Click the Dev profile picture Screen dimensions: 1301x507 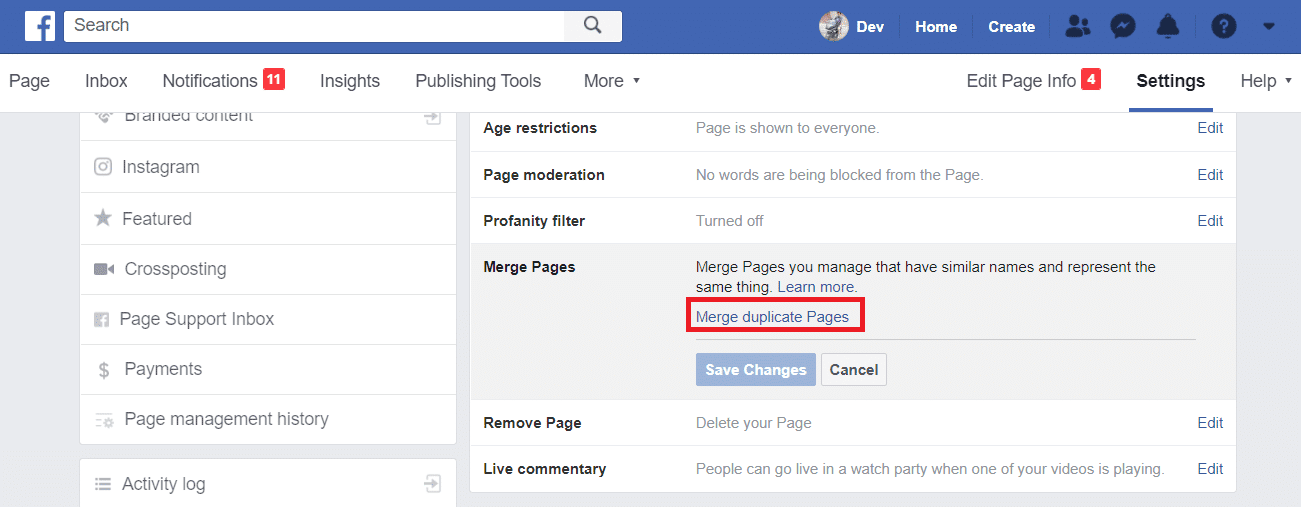833,27
